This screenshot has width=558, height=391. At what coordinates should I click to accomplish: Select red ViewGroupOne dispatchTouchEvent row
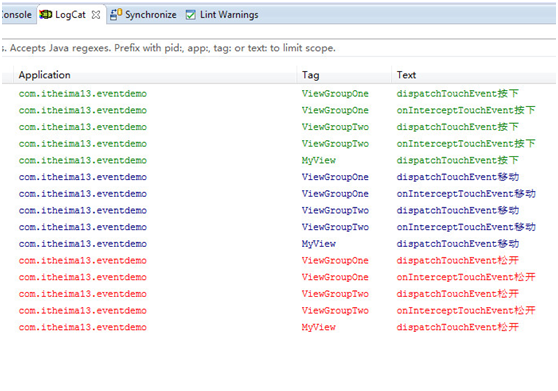[279, 260]
